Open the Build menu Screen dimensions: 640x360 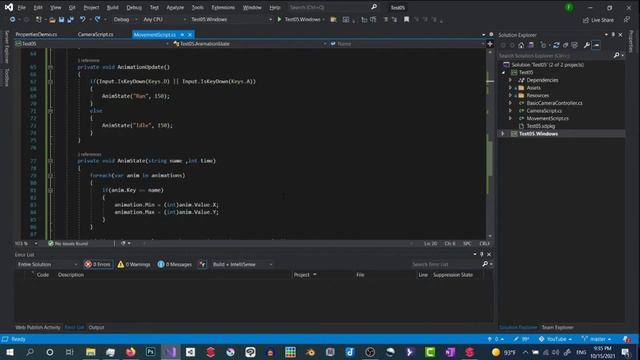coord(112,7)
